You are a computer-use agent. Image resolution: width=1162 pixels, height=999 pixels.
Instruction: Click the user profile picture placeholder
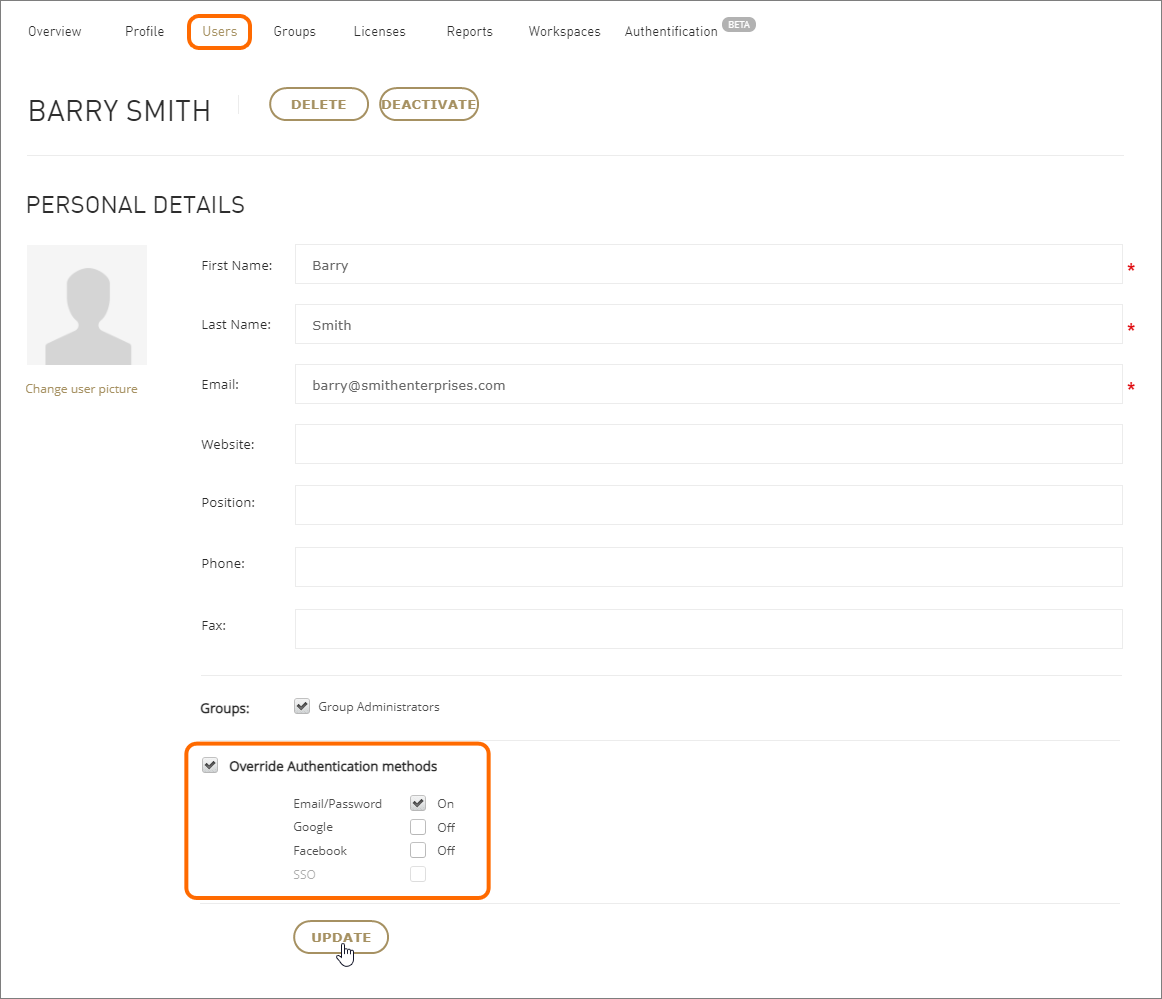click(x=87, y=305)
